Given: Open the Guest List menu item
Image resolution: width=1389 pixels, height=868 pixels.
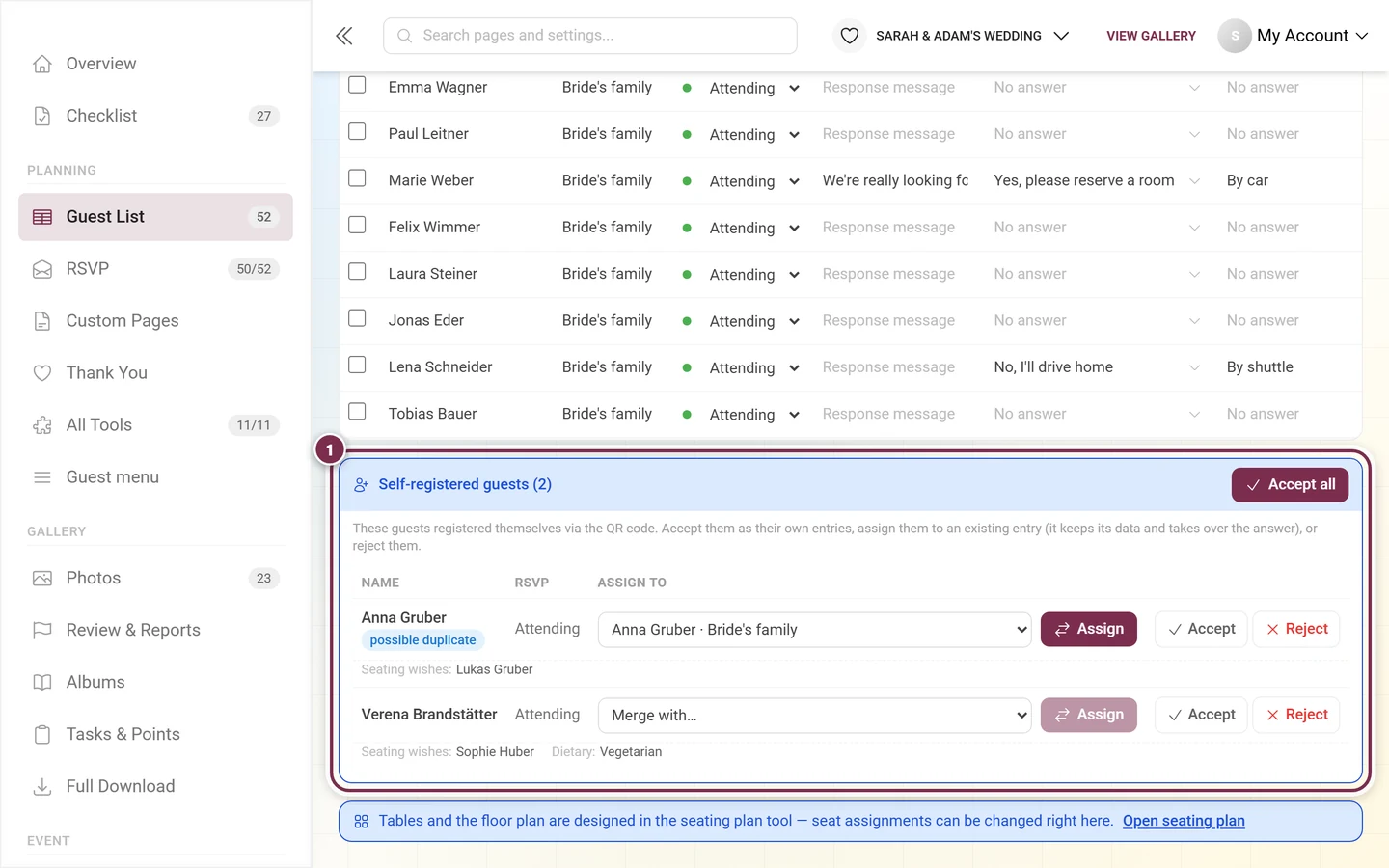Looking at the screenshot, I should point(155,217).
